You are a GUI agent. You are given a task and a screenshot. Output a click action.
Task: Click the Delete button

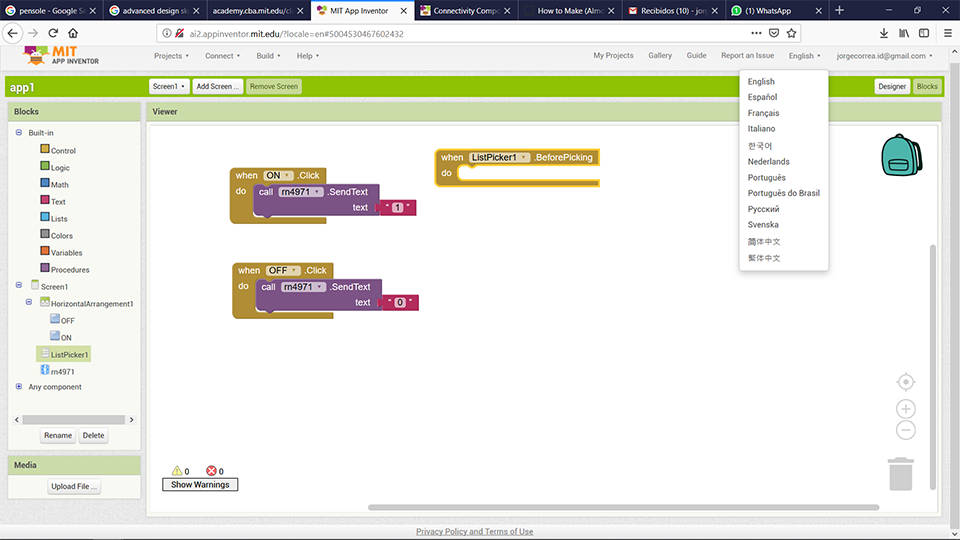(x=93, y=435)
